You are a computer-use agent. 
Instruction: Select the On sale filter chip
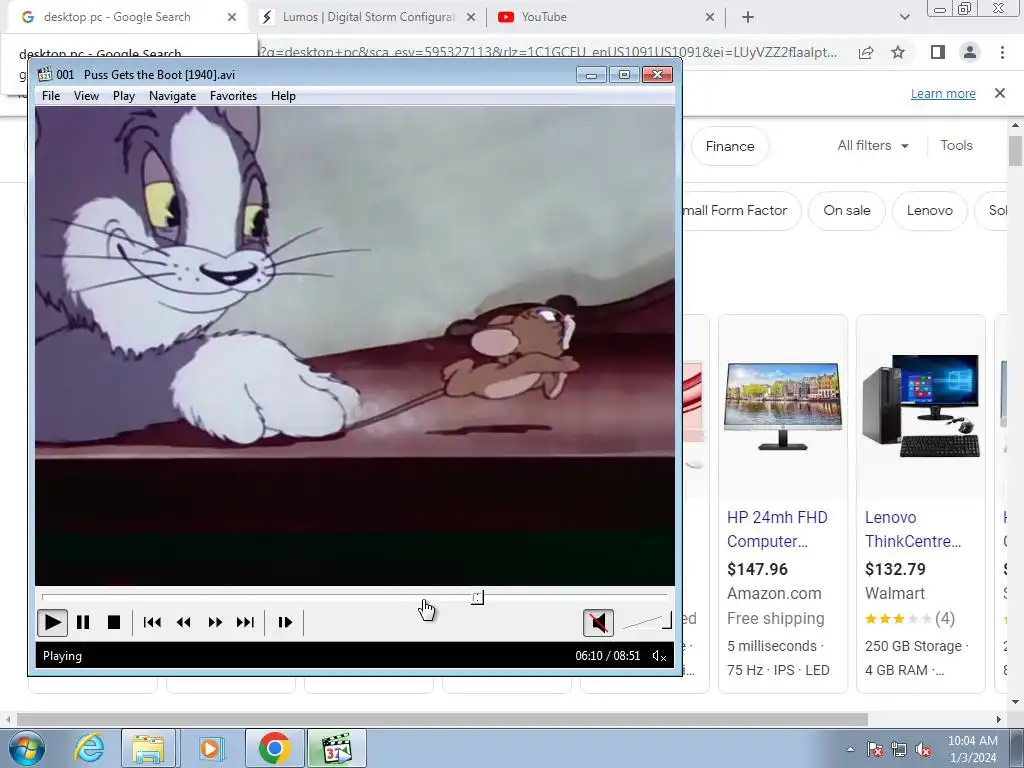point(846,210)
